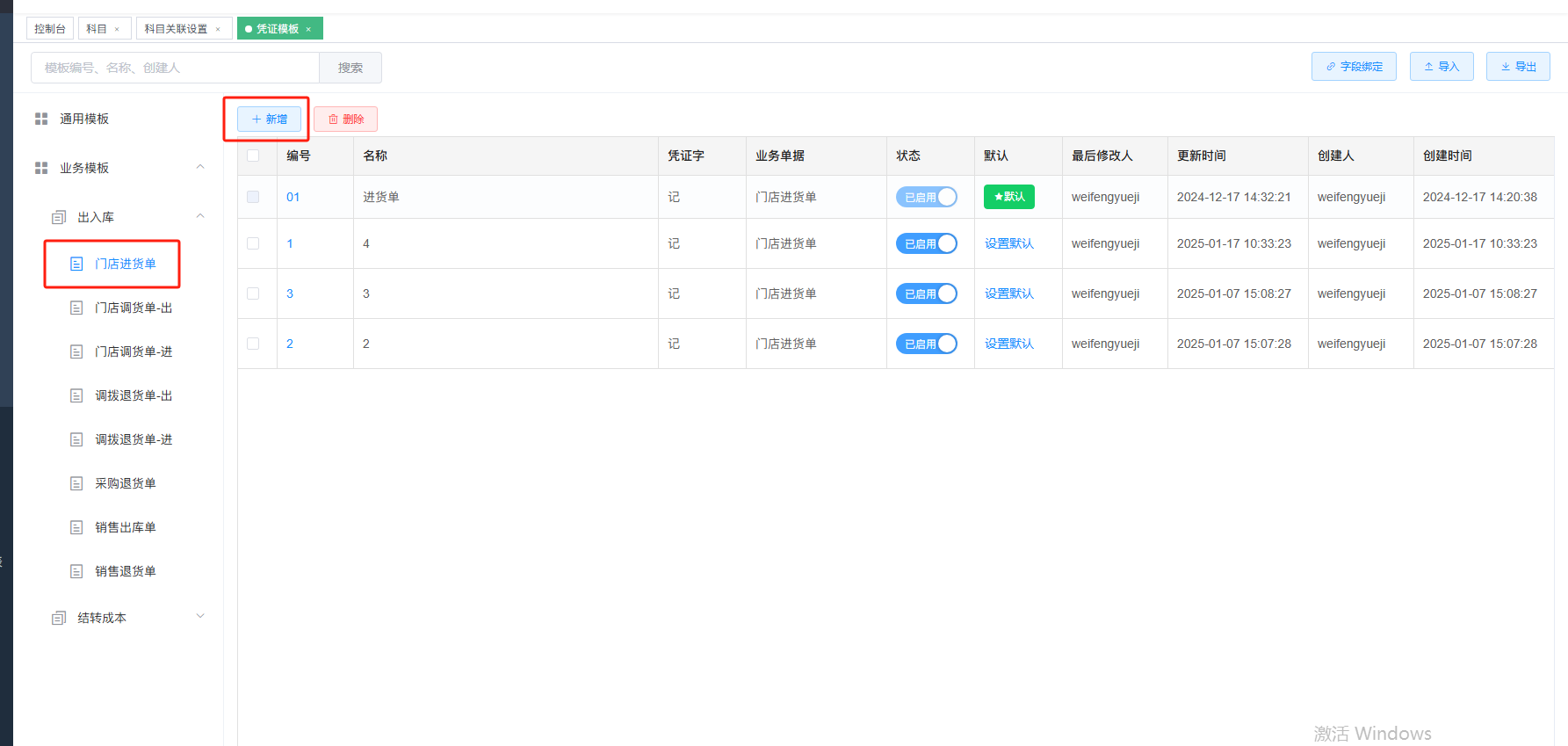Click the 业务模板 grid icon
Screen dimensions: 1568x746
[x=41, y=168]
